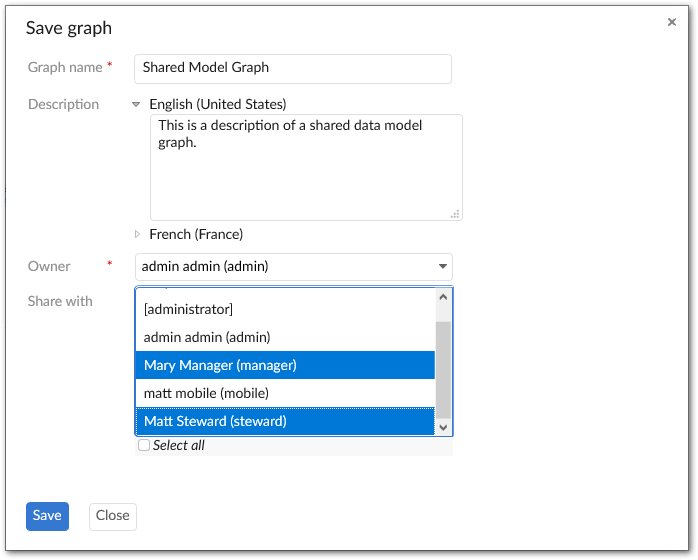Expand the French (France) description
The height and width of the screenshot is (560, 698).
[x=138, y=234]
